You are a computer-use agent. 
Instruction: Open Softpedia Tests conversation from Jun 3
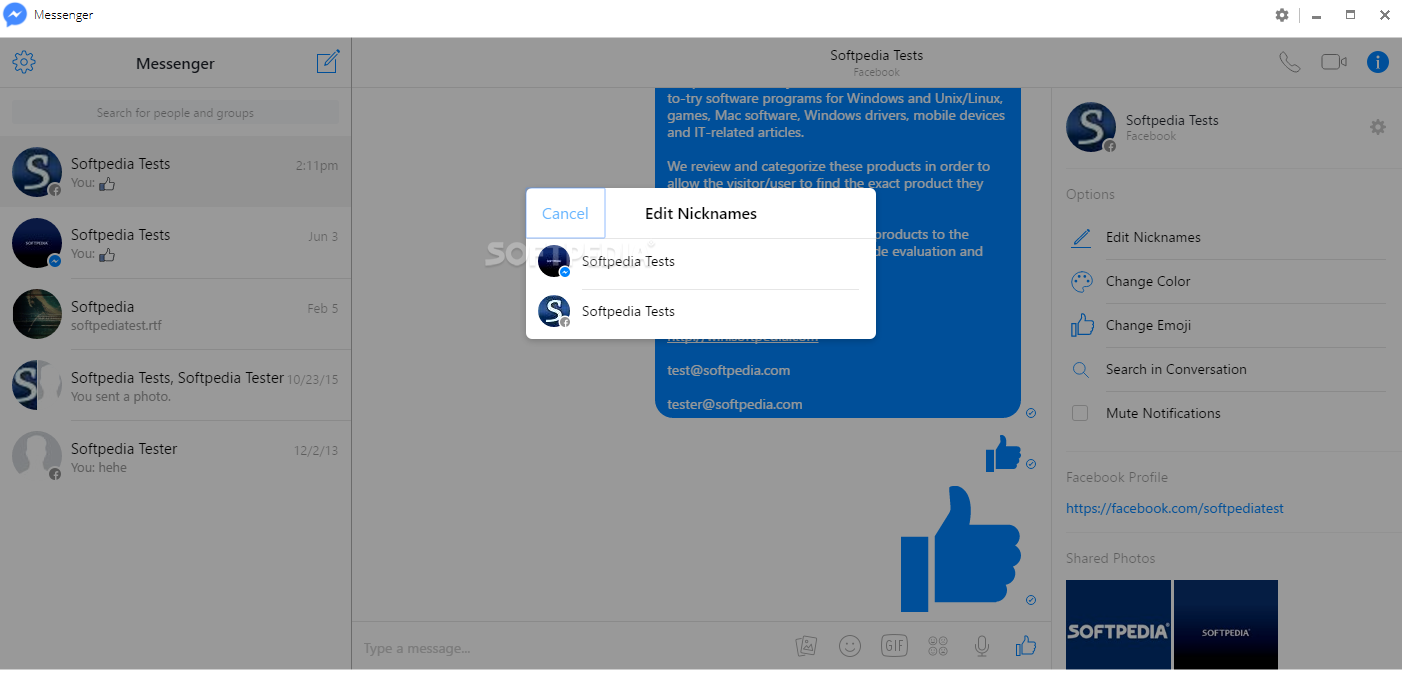[175, 243]
